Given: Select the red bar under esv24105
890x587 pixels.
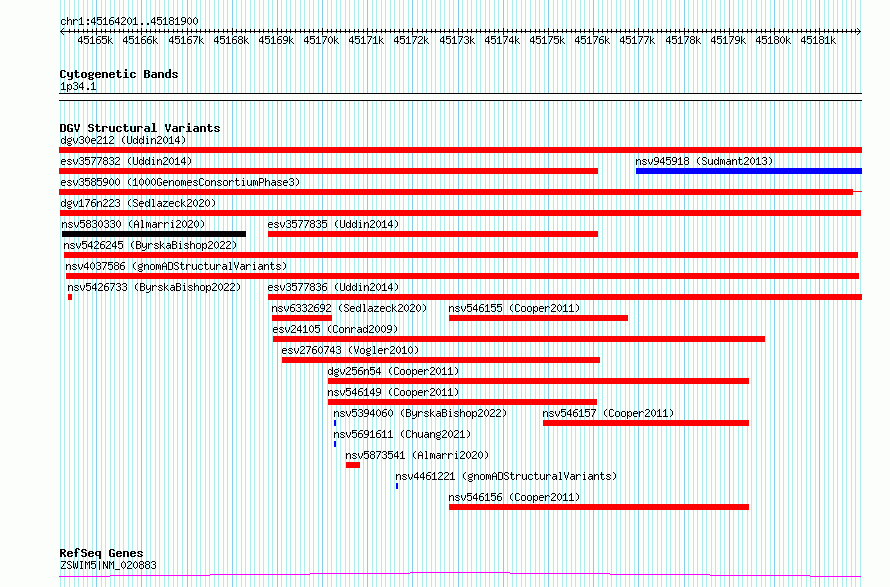Looking at the screenshot, I should point(519,339).
